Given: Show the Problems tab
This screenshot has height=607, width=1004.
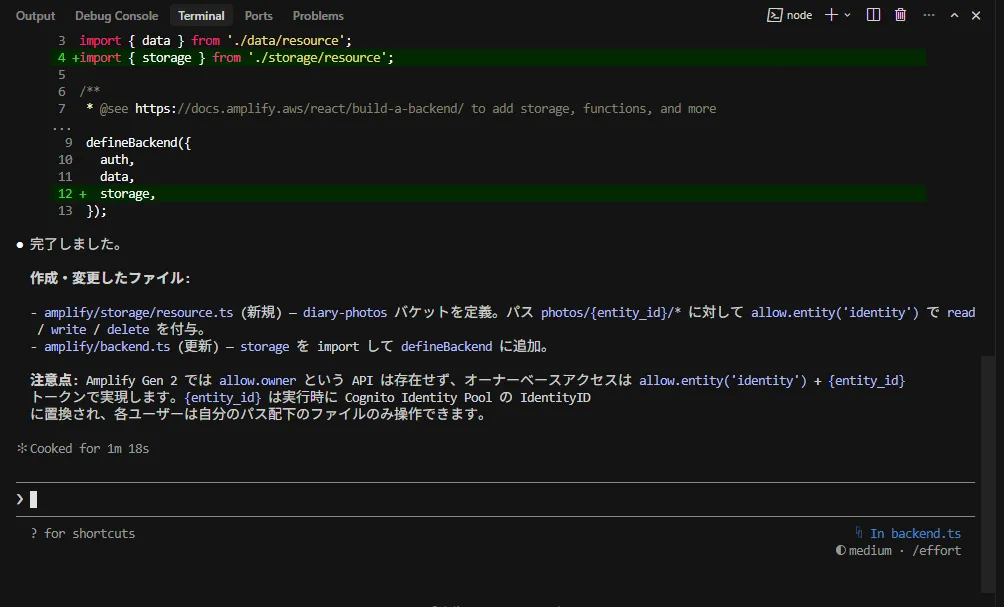Looking at the screenshot, I should (318, 16).
